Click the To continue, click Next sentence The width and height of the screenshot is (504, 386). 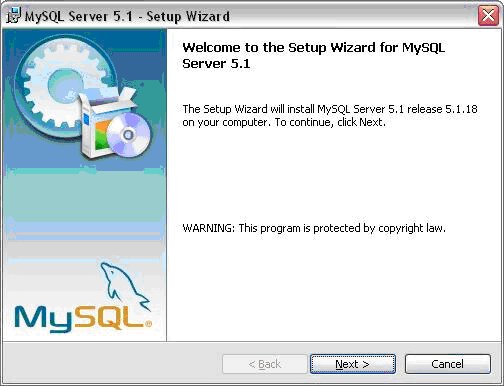tap(330, 122)
